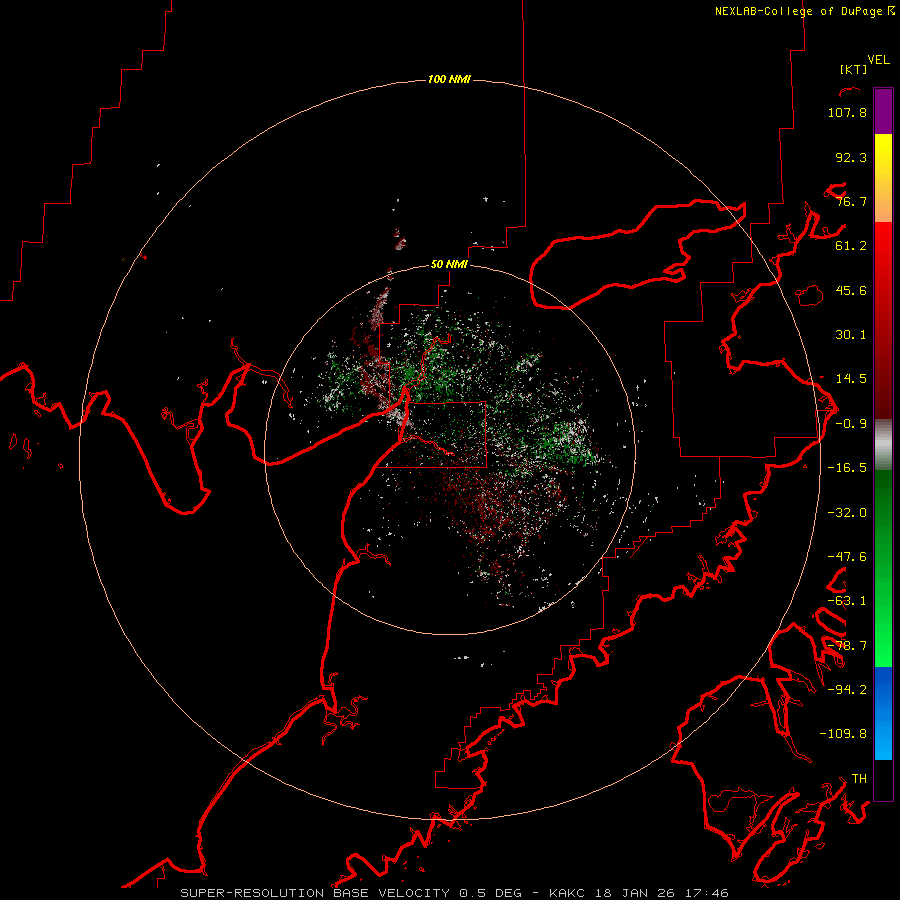Screen dimensions: 900x900
Task: Click the purple segment of the velocity color bar
Action: (883, 112)
